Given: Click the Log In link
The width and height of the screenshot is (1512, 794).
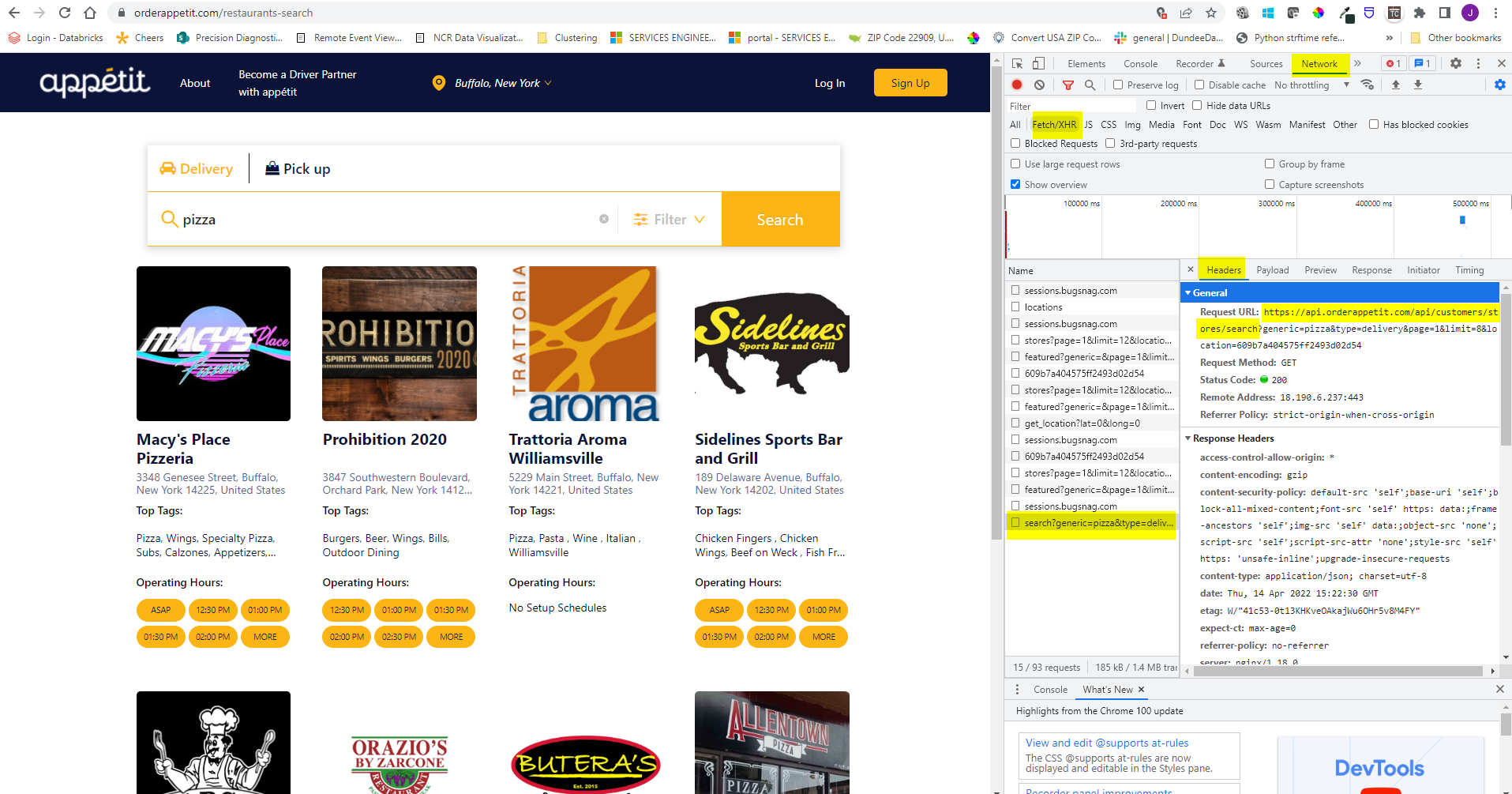Looking at the screenshot, I should click(830, 83).
